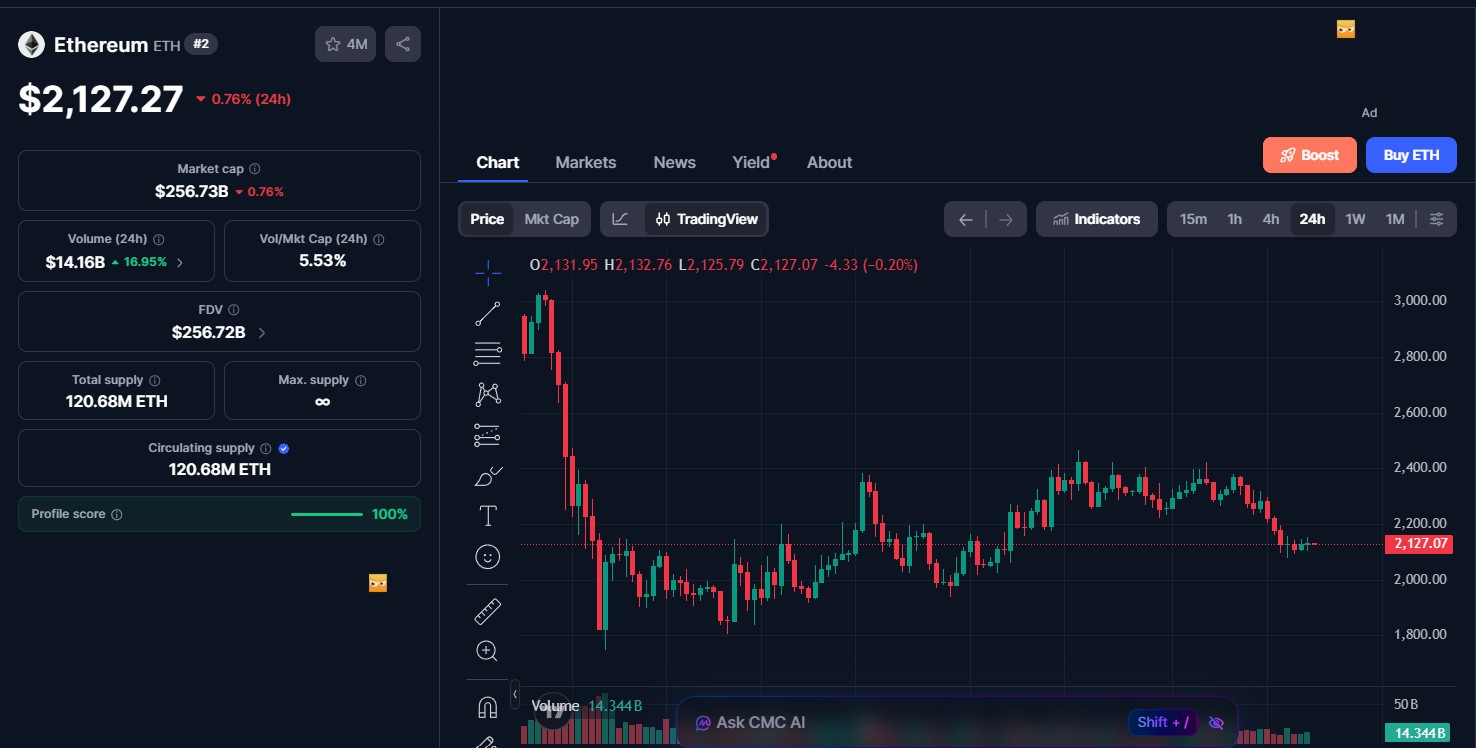Viewport: 1476px width, 748px height.
Task: Set chart interval to 24h
Action: 1312,219
